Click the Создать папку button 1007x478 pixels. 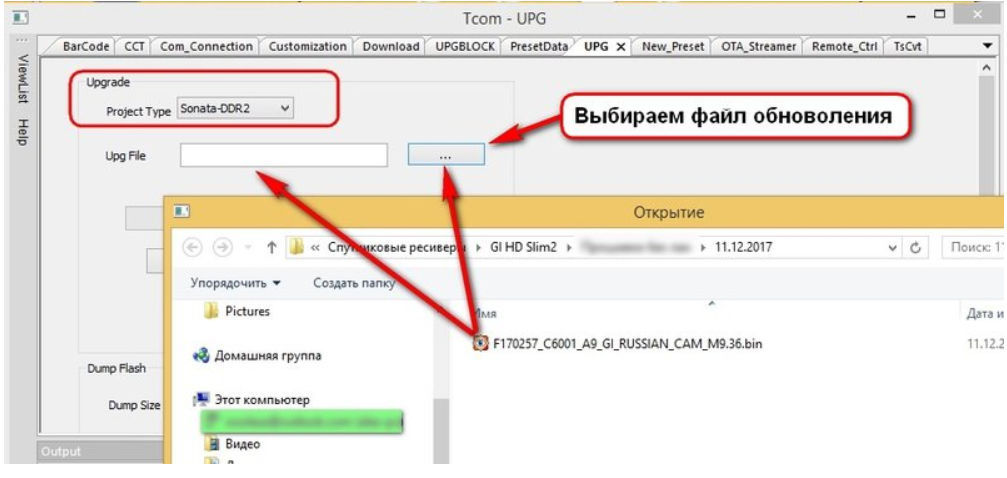click(x=353, y=283)
